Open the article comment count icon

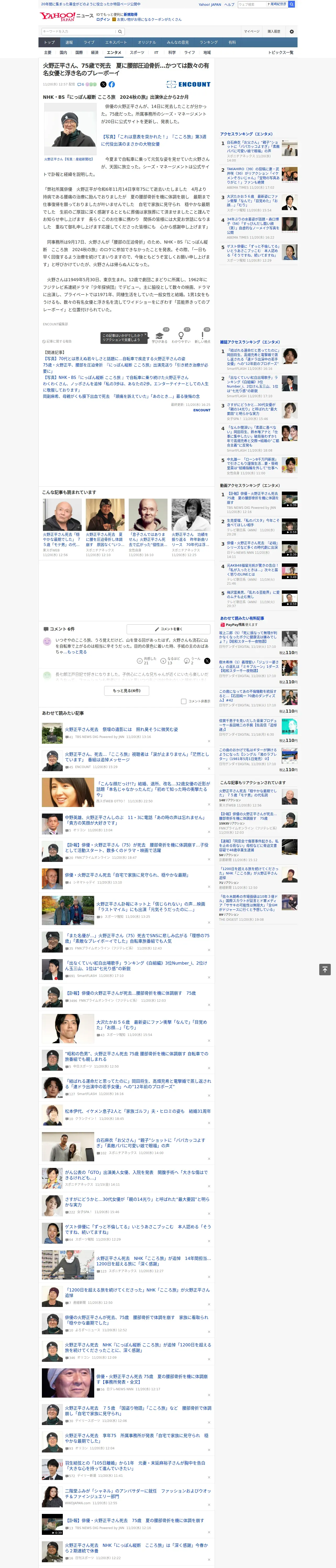coord(81,85)
